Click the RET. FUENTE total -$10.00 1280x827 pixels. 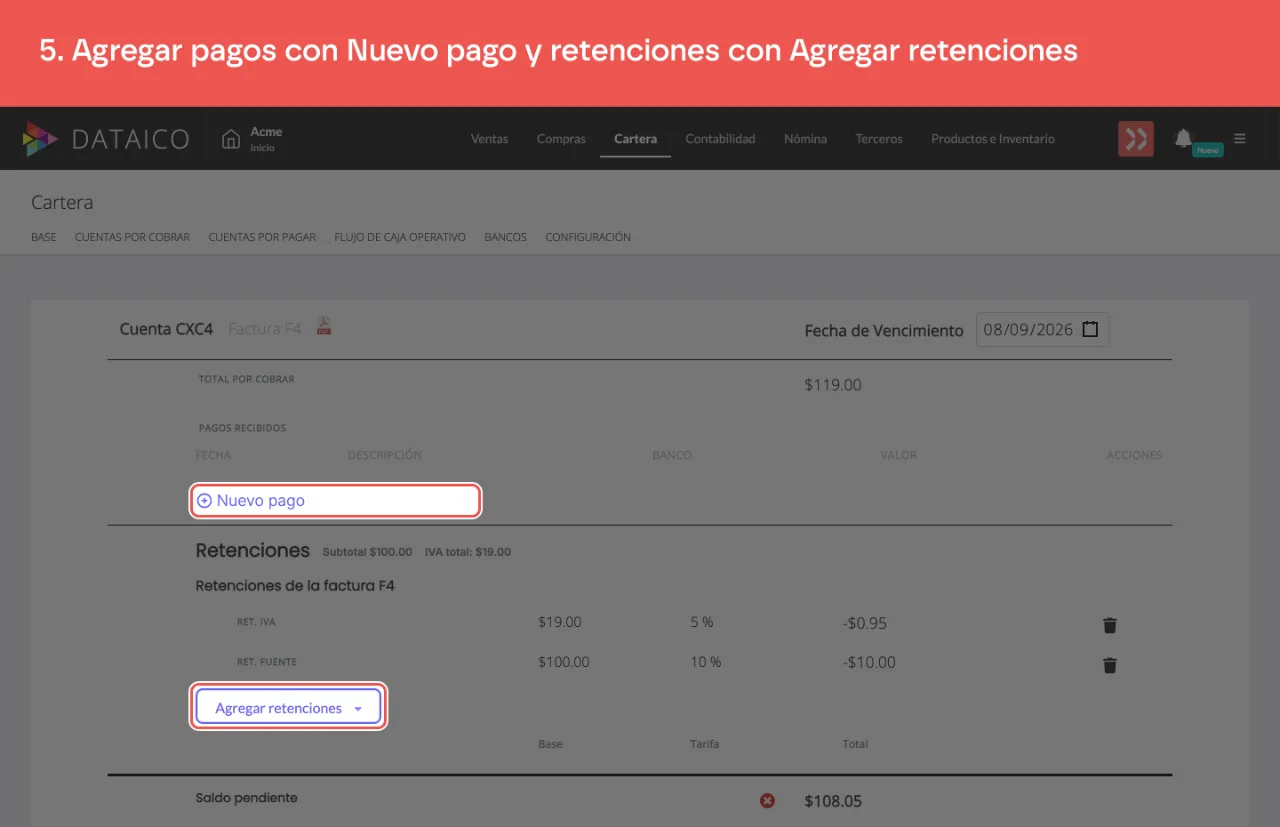pos(869,662)
